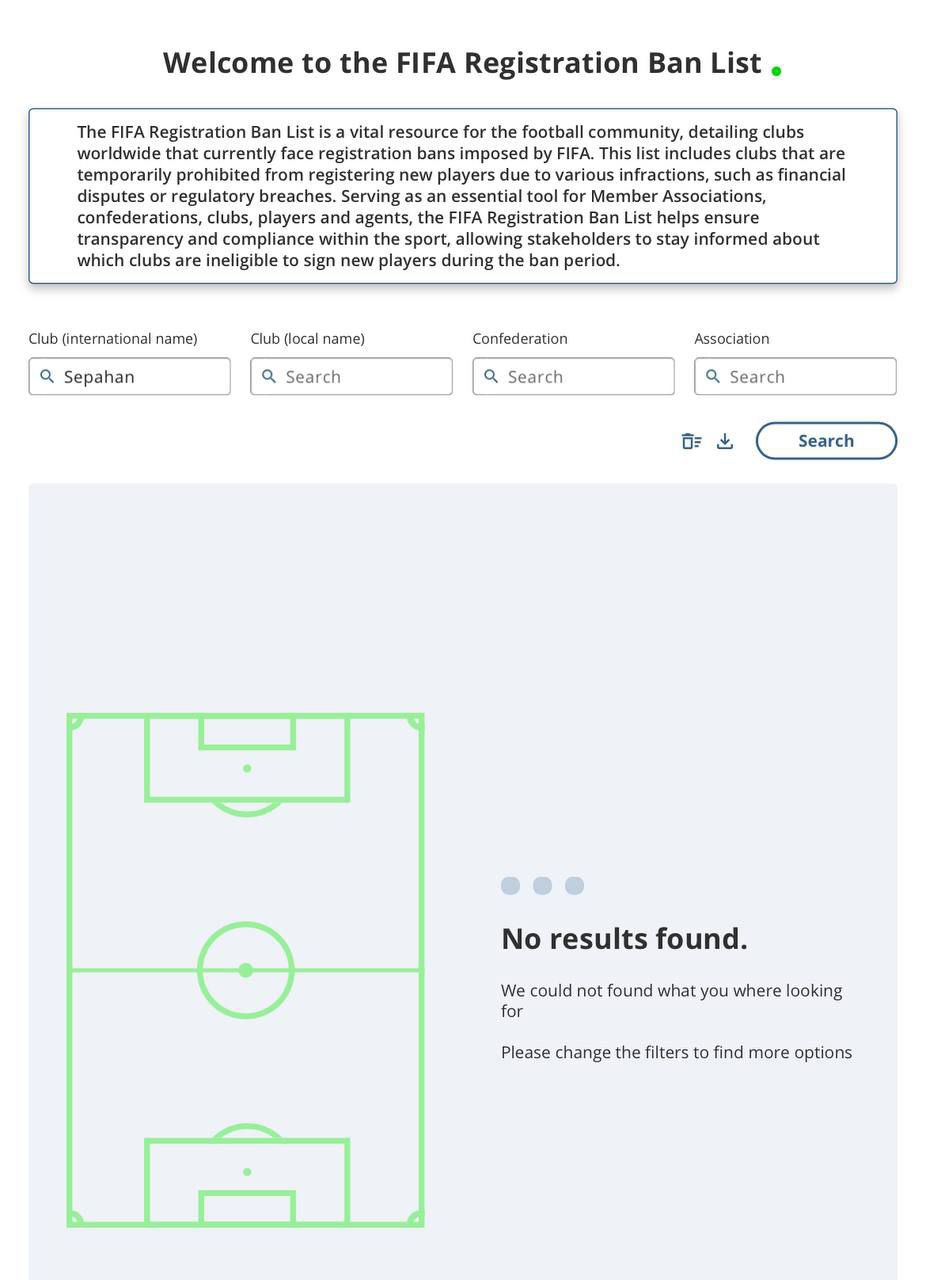Image resolution: width=926 pixels, height=1280 pixels.
Task: Open the Association search box
Action: coord(796,376)
